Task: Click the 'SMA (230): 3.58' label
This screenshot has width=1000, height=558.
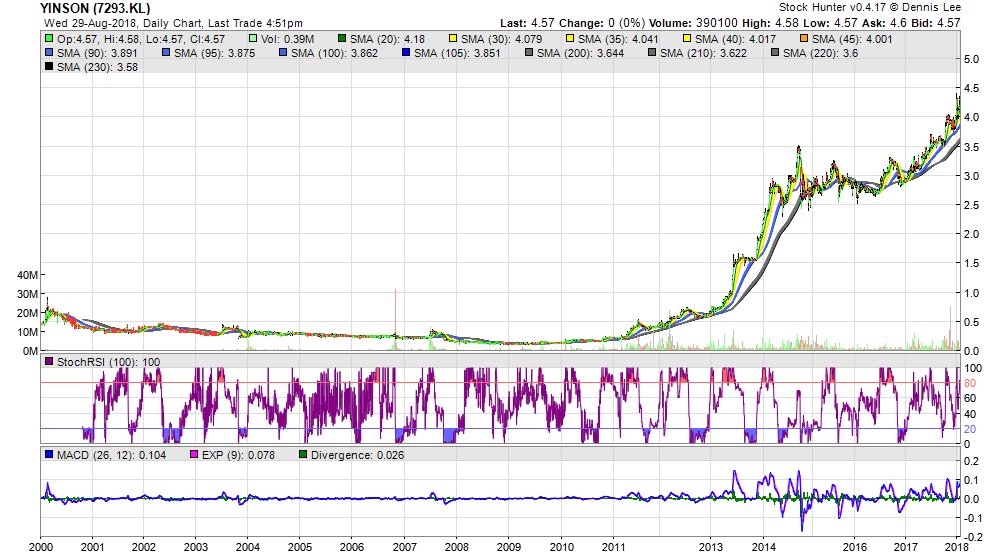Action: (97, 67)
